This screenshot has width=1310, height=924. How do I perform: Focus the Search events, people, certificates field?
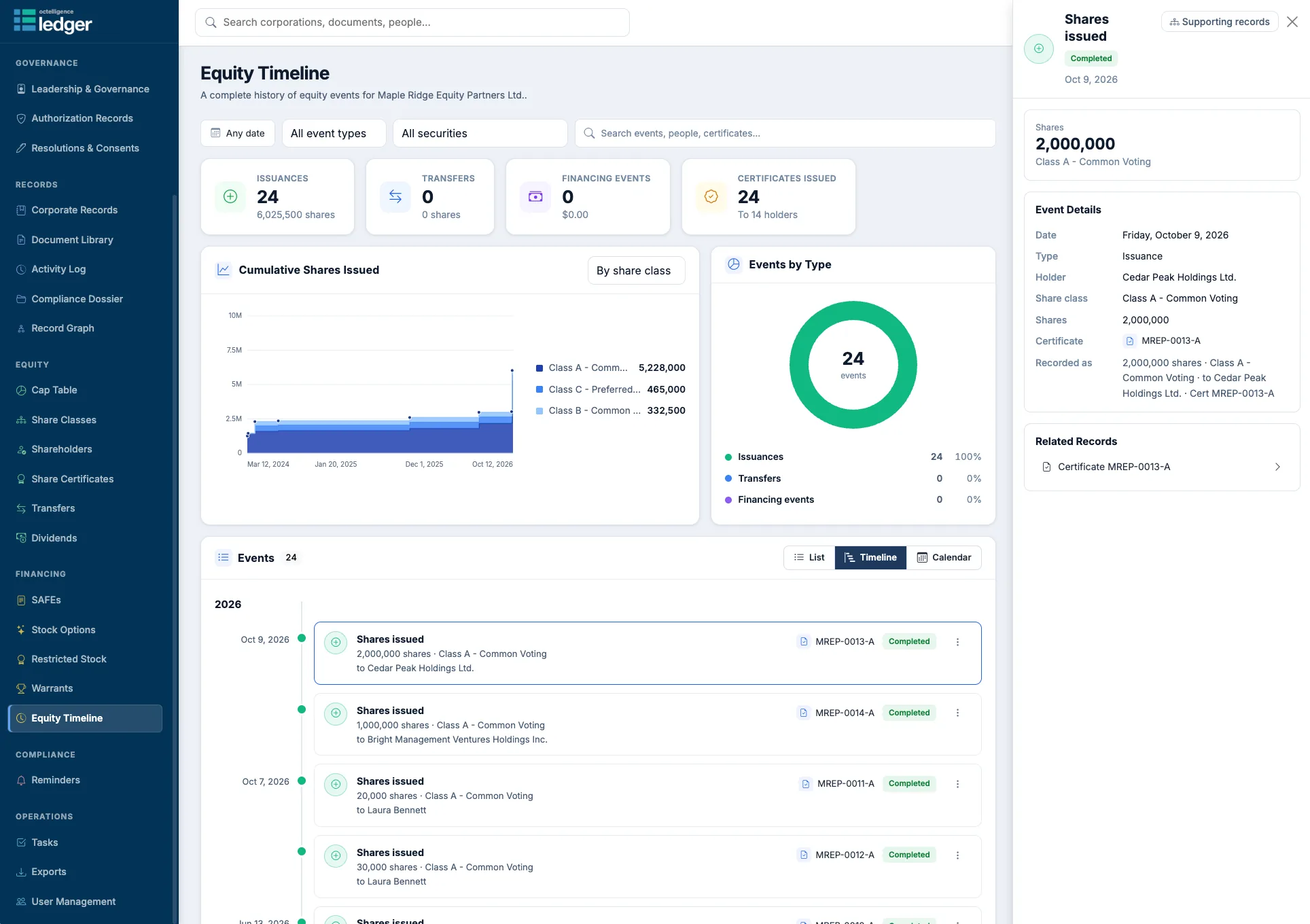[785, 133]
